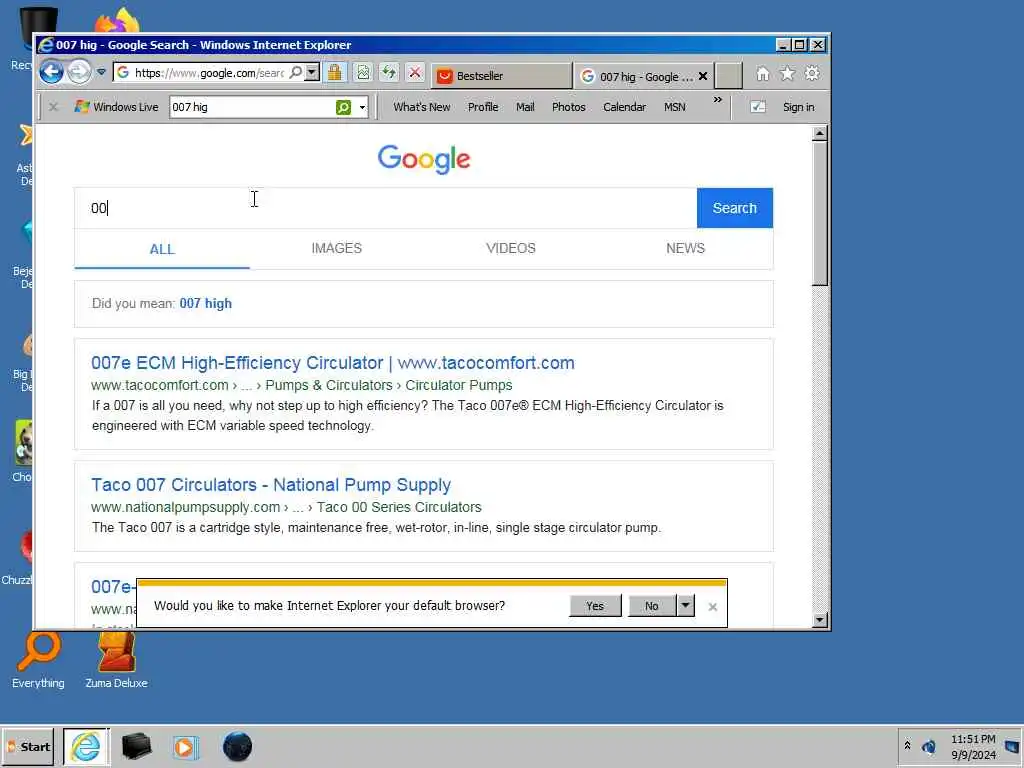
Task: Open Profile in Windows Live toolbar
Action: point(483,107)
